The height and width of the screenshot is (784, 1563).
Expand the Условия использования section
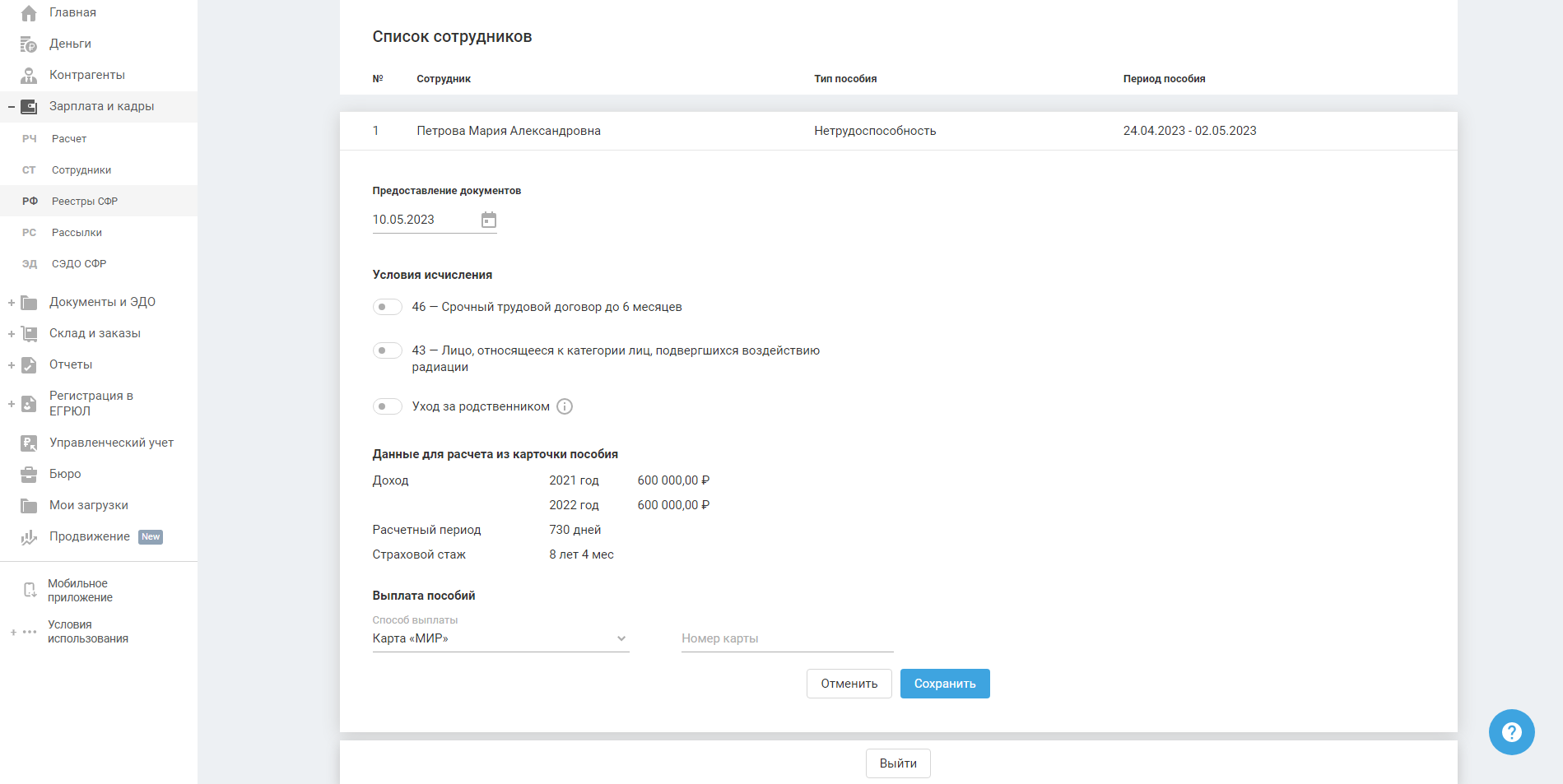[13, 632]
